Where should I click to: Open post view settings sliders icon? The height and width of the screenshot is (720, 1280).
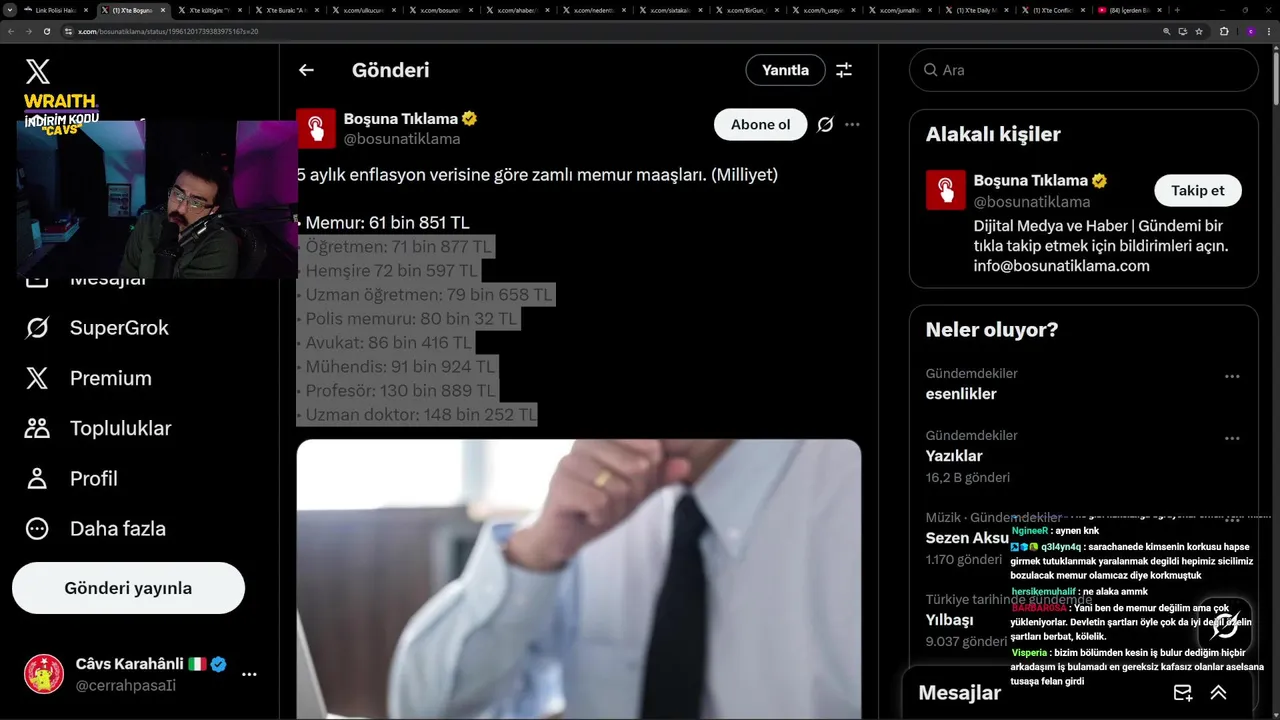844,70
